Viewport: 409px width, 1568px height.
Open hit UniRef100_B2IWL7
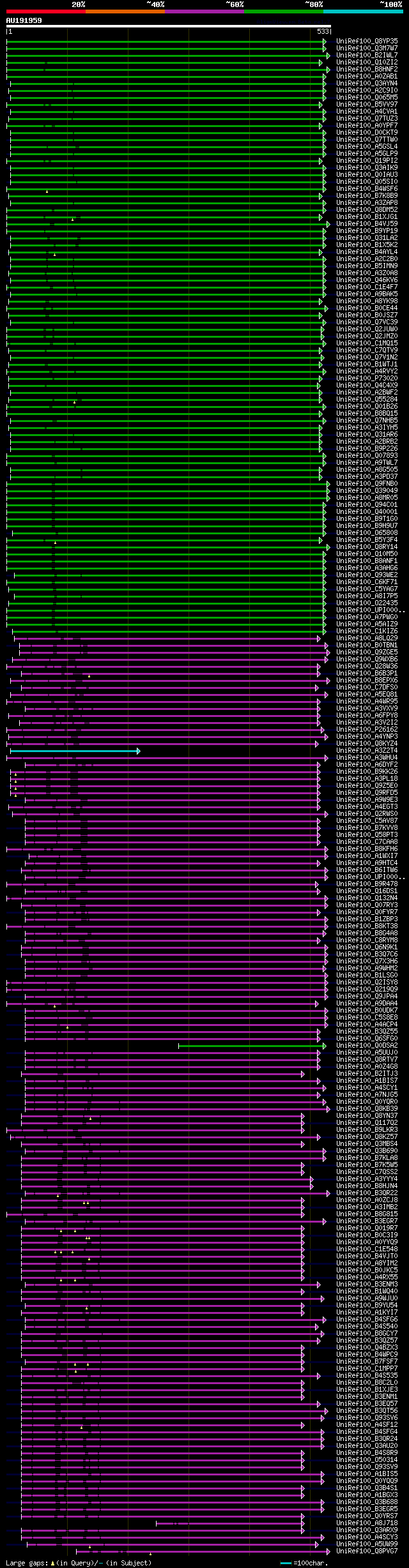tap(367, 56)
